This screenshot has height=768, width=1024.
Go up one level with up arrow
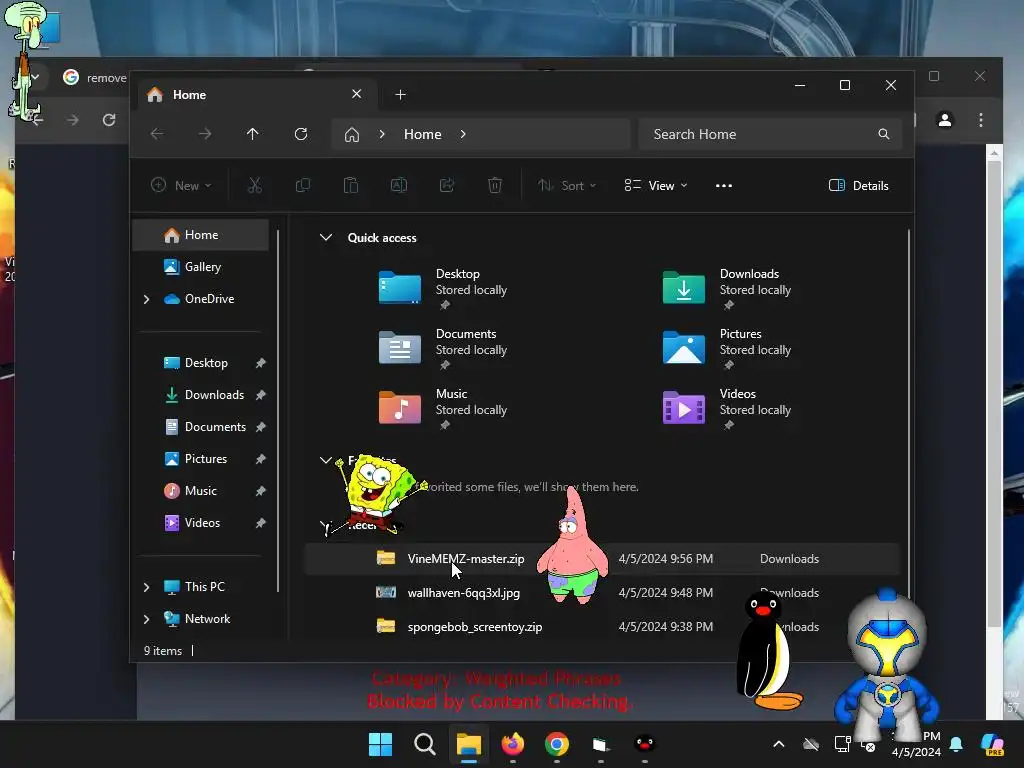253,134
